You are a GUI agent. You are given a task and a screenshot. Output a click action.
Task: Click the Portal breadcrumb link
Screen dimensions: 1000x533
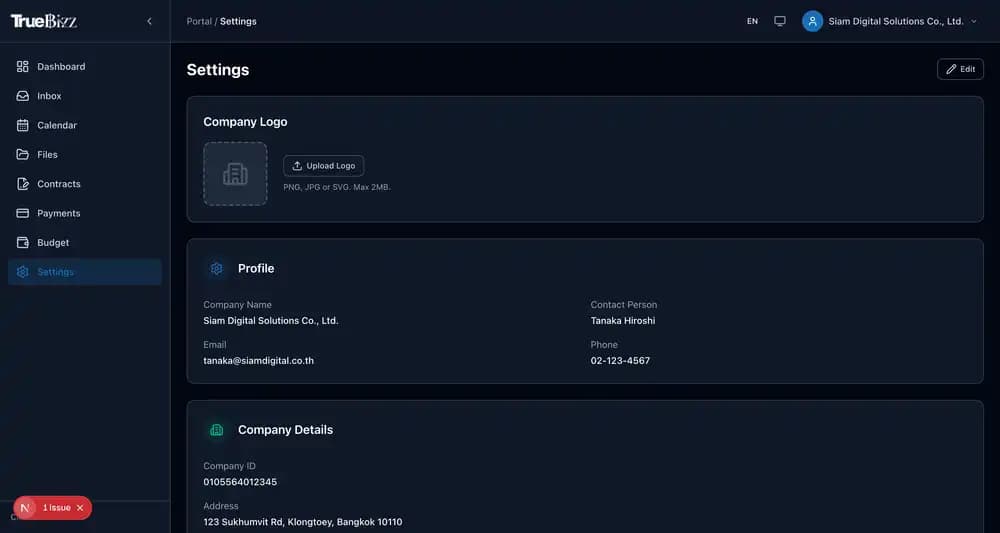199,21
